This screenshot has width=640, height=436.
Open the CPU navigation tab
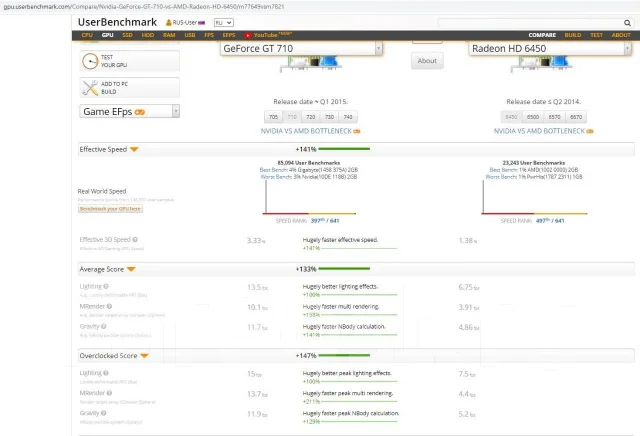(x=87, y=36)
